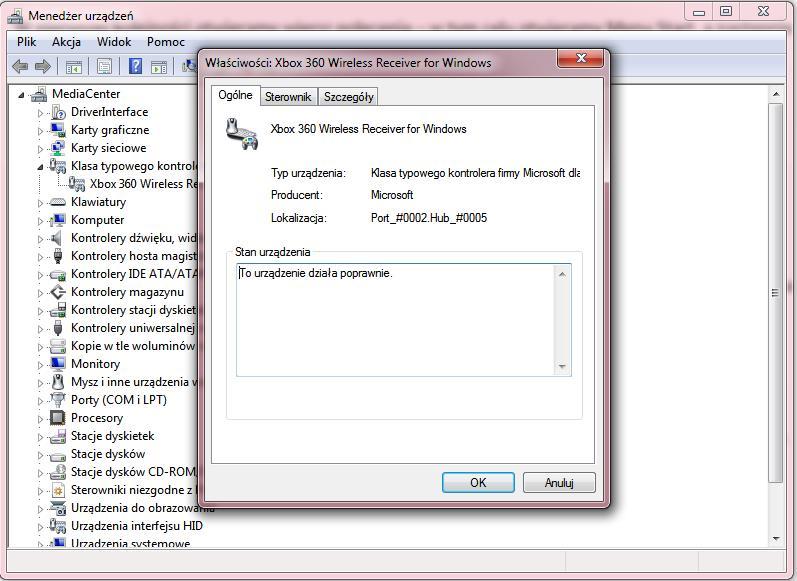Switch to the Szczegóły tab
797x581 pixels.
349,97
